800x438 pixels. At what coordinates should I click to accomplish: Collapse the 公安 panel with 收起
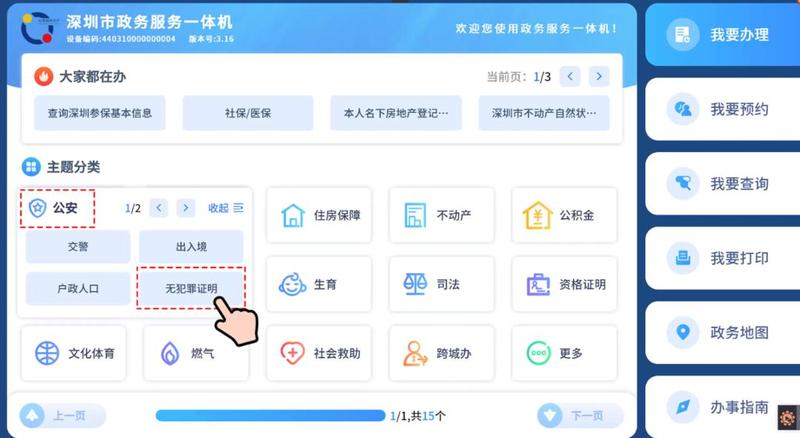coord(226,208)
